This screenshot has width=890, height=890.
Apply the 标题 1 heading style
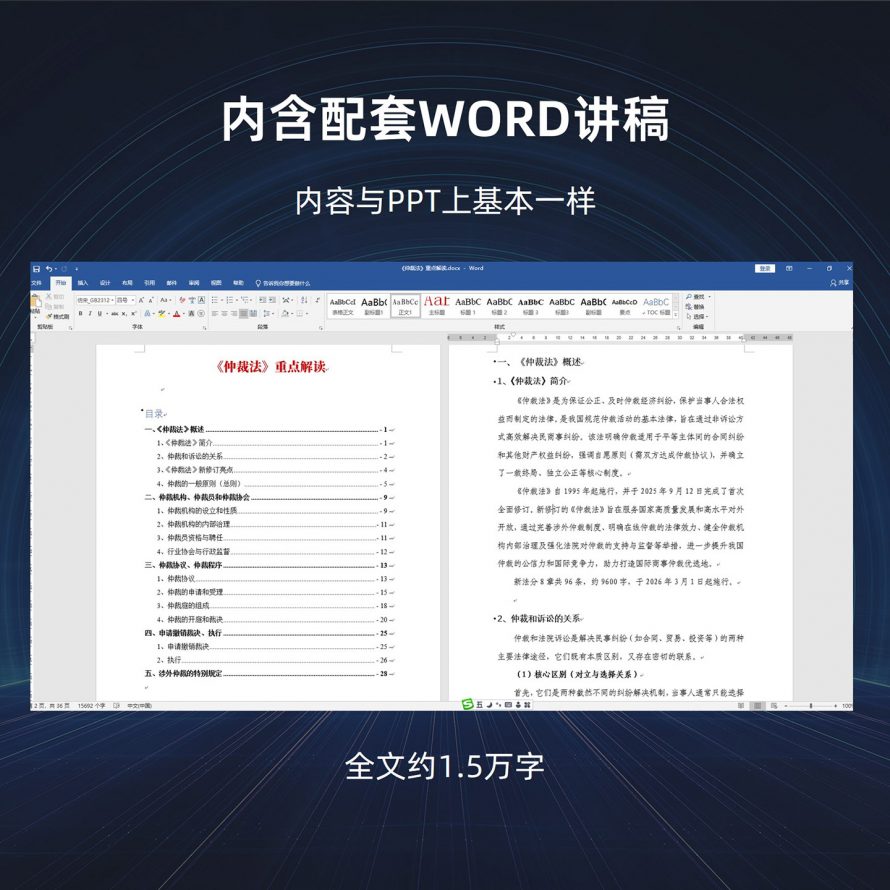(467, 304)
